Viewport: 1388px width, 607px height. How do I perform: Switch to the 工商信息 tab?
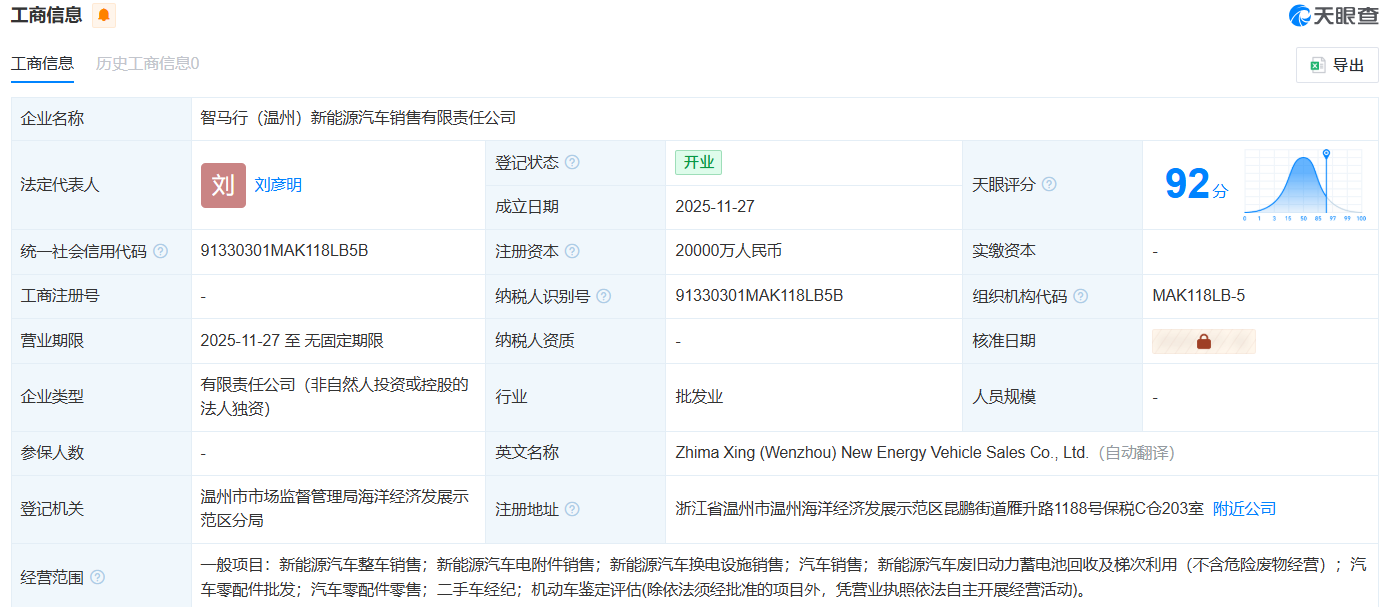[x=42, y=63]
